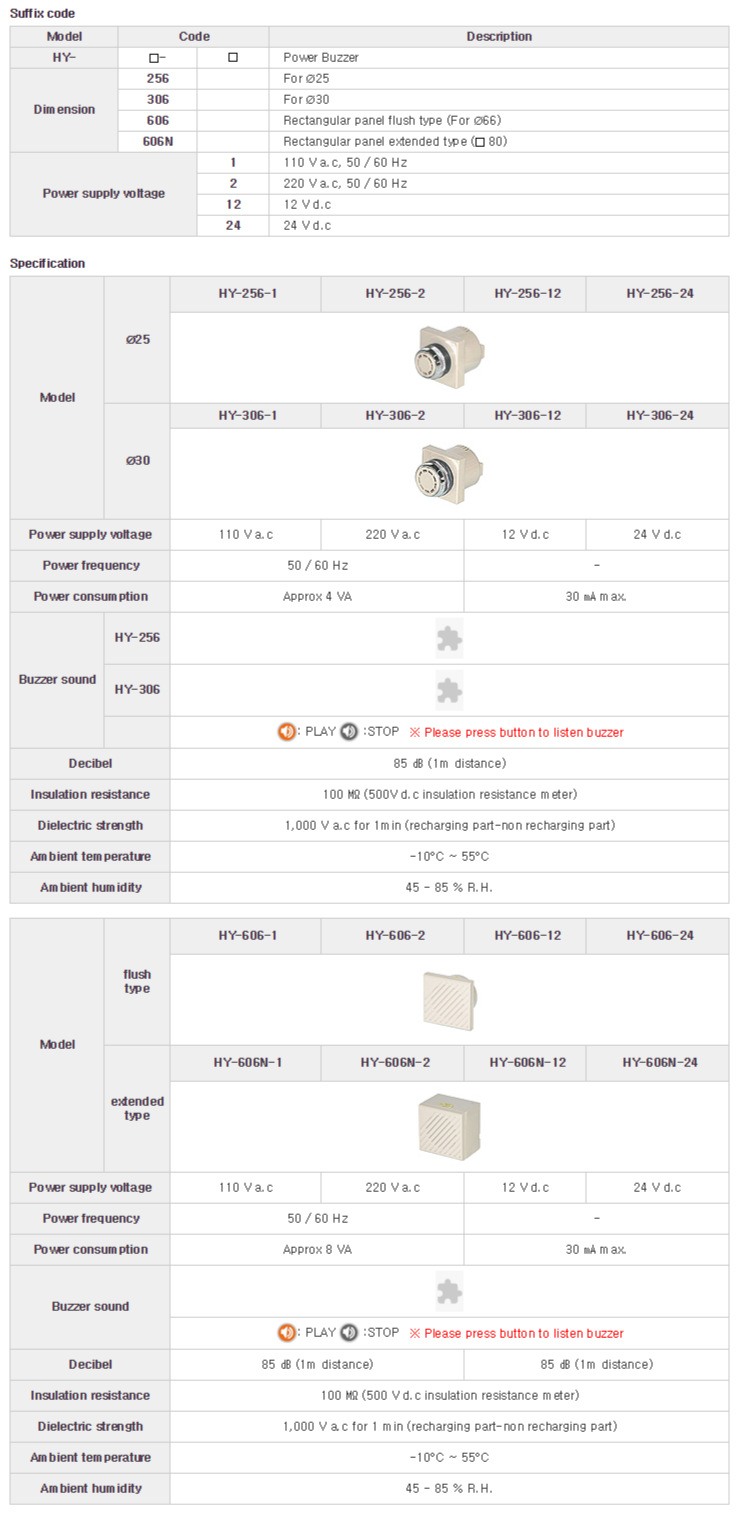This screenshot has height=1521, width=741.
Task: Click the HY-256 buzzer sound plugin icon
Action: pos(449,638)
